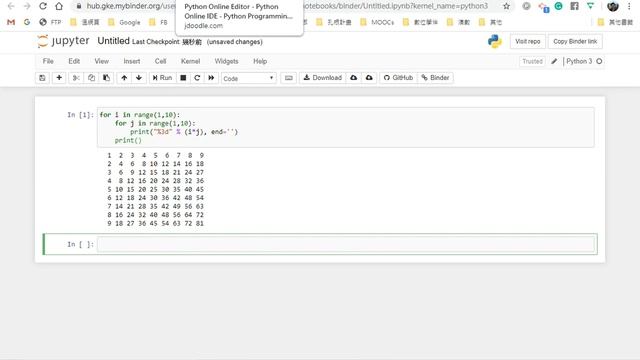This screenshot has width=640, height=360.
Task: Click the Visit repo button
Action: click(x=527, y=42)
